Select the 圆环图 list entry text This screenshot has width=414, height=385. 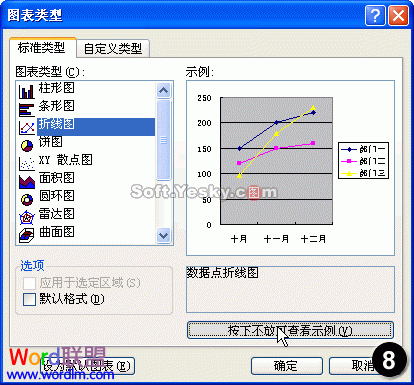(x=56, y=196)
